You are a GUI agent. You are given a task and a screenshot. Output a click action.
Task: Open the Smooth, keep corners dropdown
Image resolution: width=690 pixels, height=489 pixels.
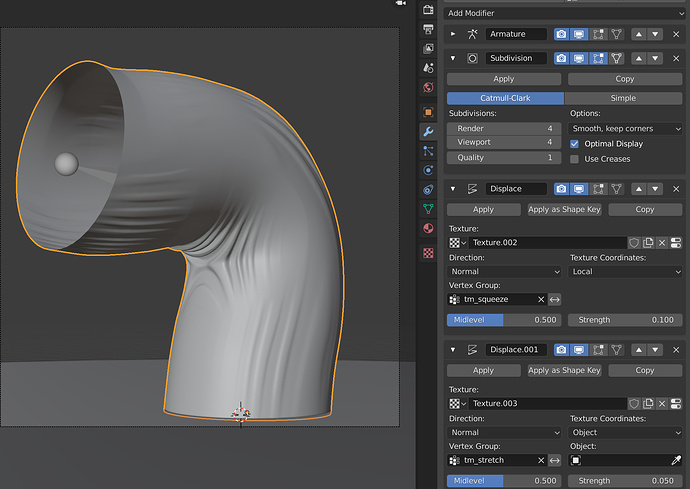pos(625,129)
